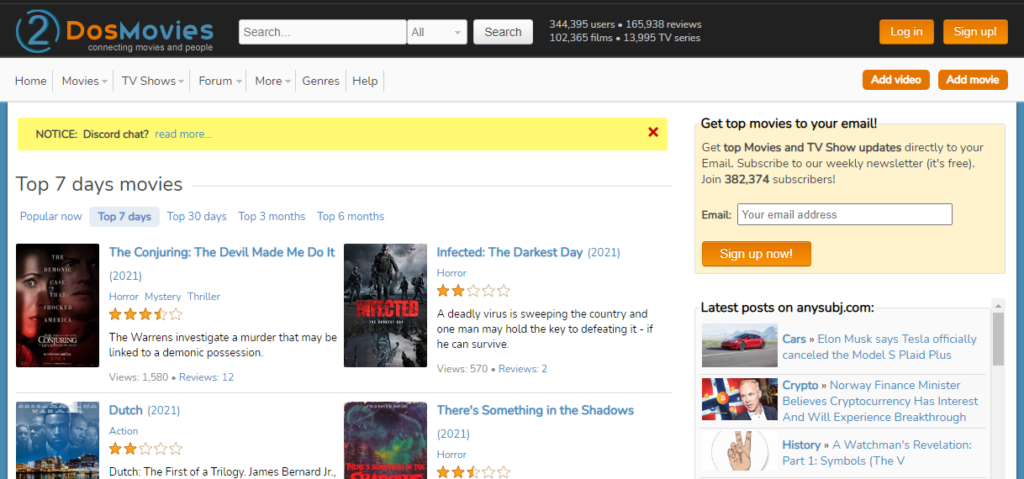
Task: Click the star rating for There's Something in the Shadows
Action: [x=473, y=472]
